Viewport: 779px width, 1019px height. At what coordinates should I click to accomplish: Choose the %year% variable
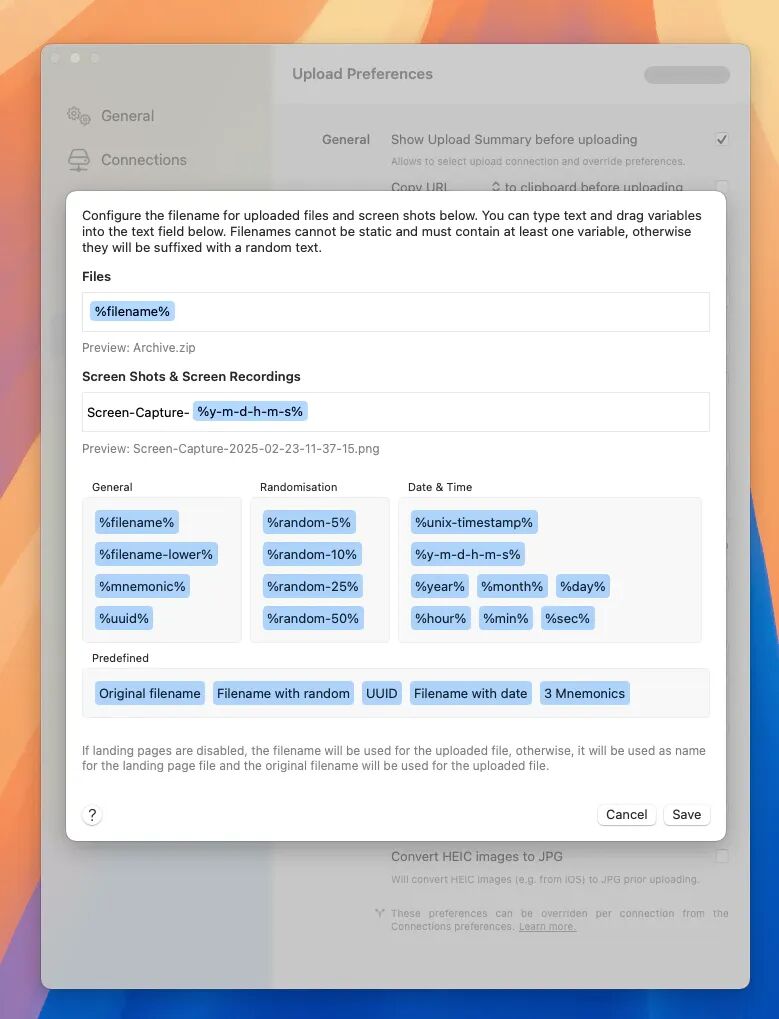pyautogui.click(x=440, y=586)
